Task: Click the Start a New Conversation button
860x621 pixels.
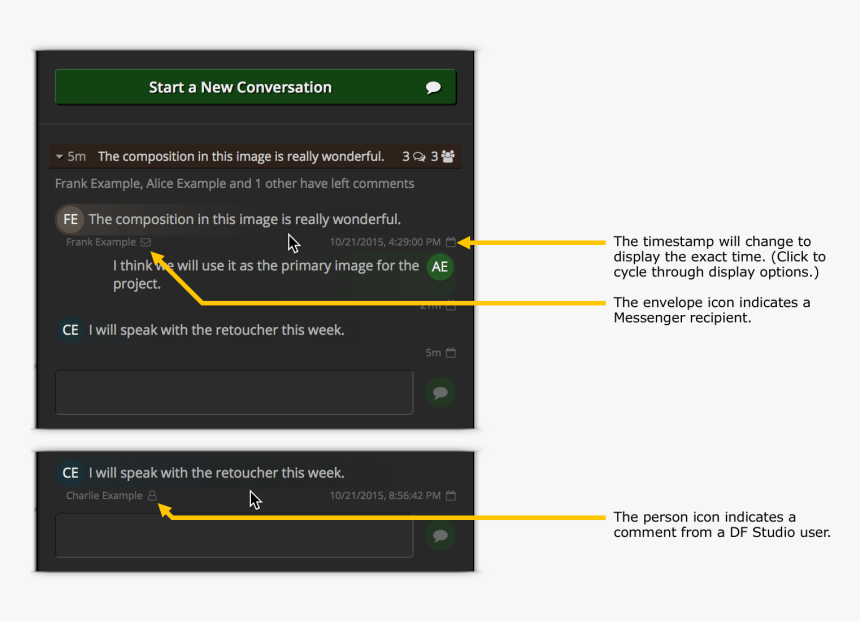Action: point(256,87)
